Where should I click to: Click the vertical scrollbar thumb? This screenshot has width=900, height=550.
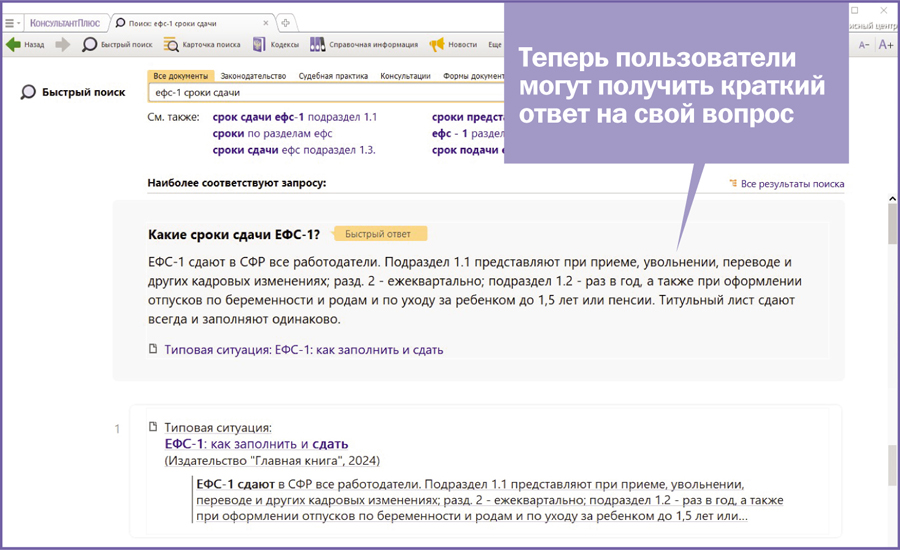(893, 224)
